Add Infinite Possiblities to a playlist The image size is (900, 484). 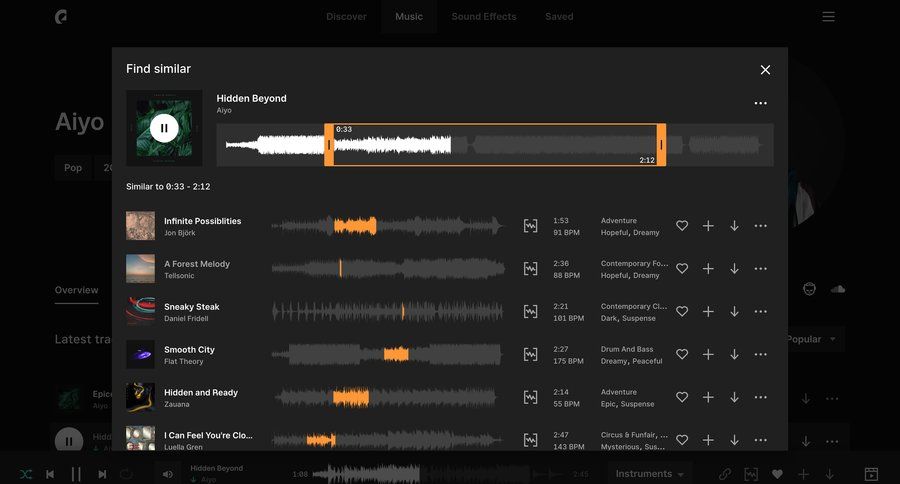click(708, 226)
